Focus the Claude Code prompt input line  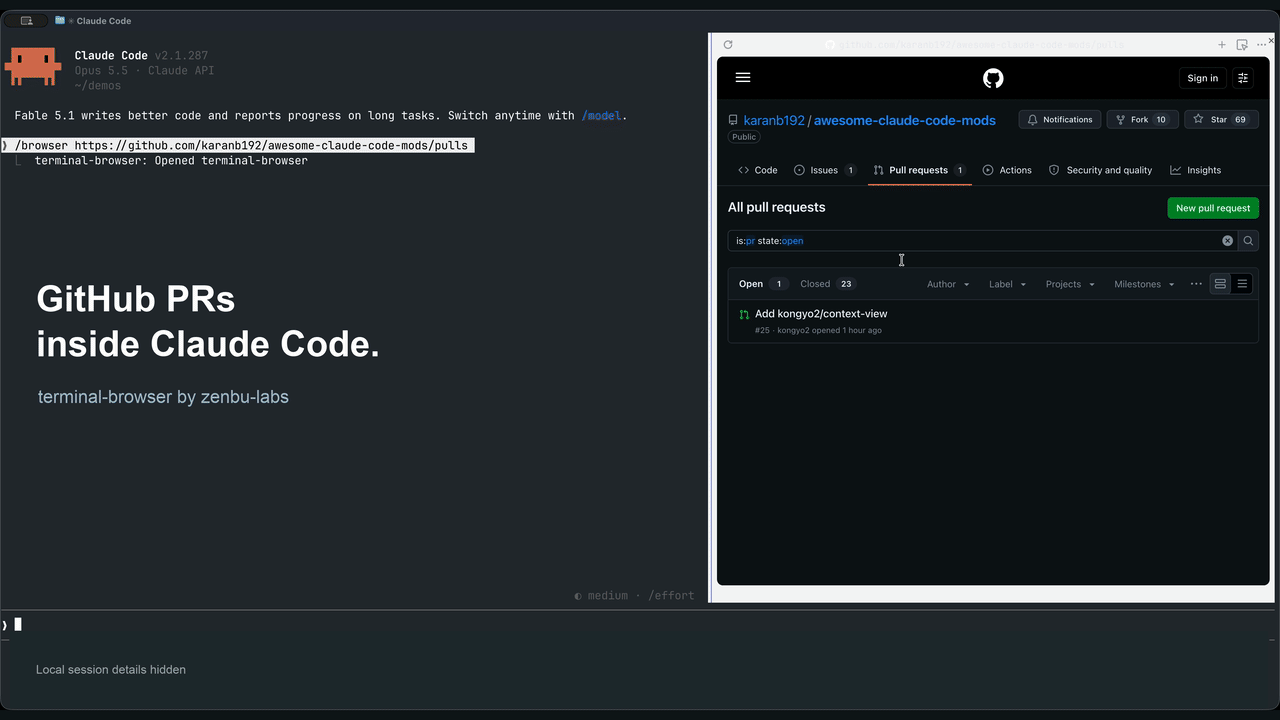point(640,625)
